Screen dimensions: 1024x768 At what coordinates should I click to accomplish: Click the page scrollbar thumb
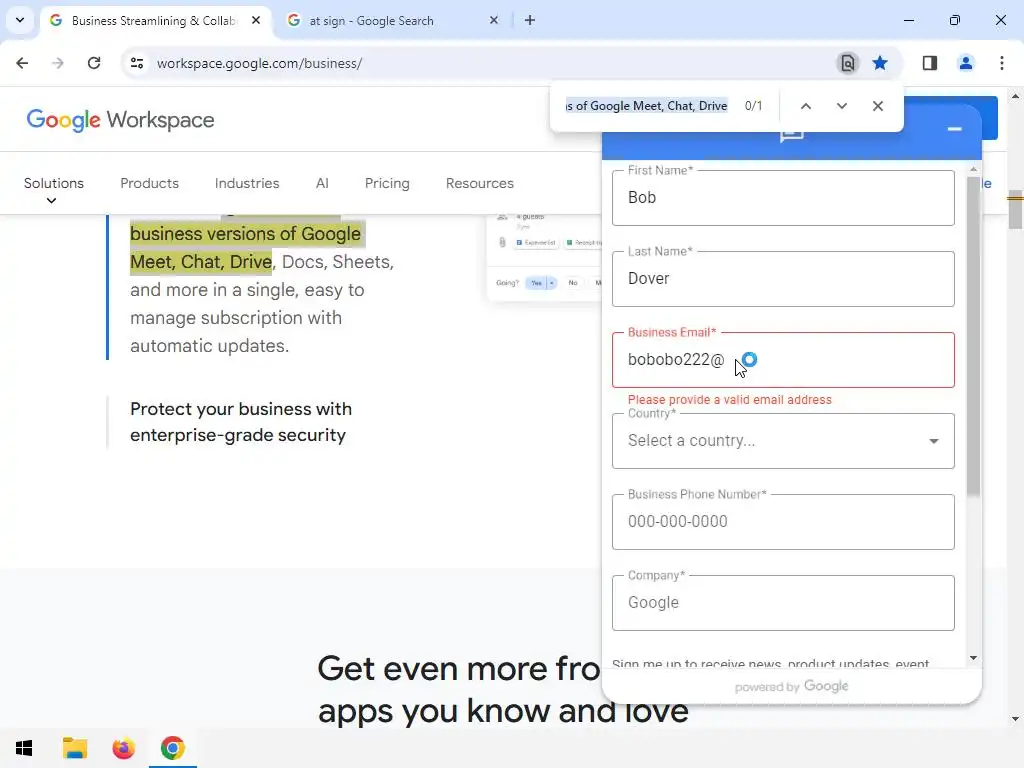coord(1015,208)
